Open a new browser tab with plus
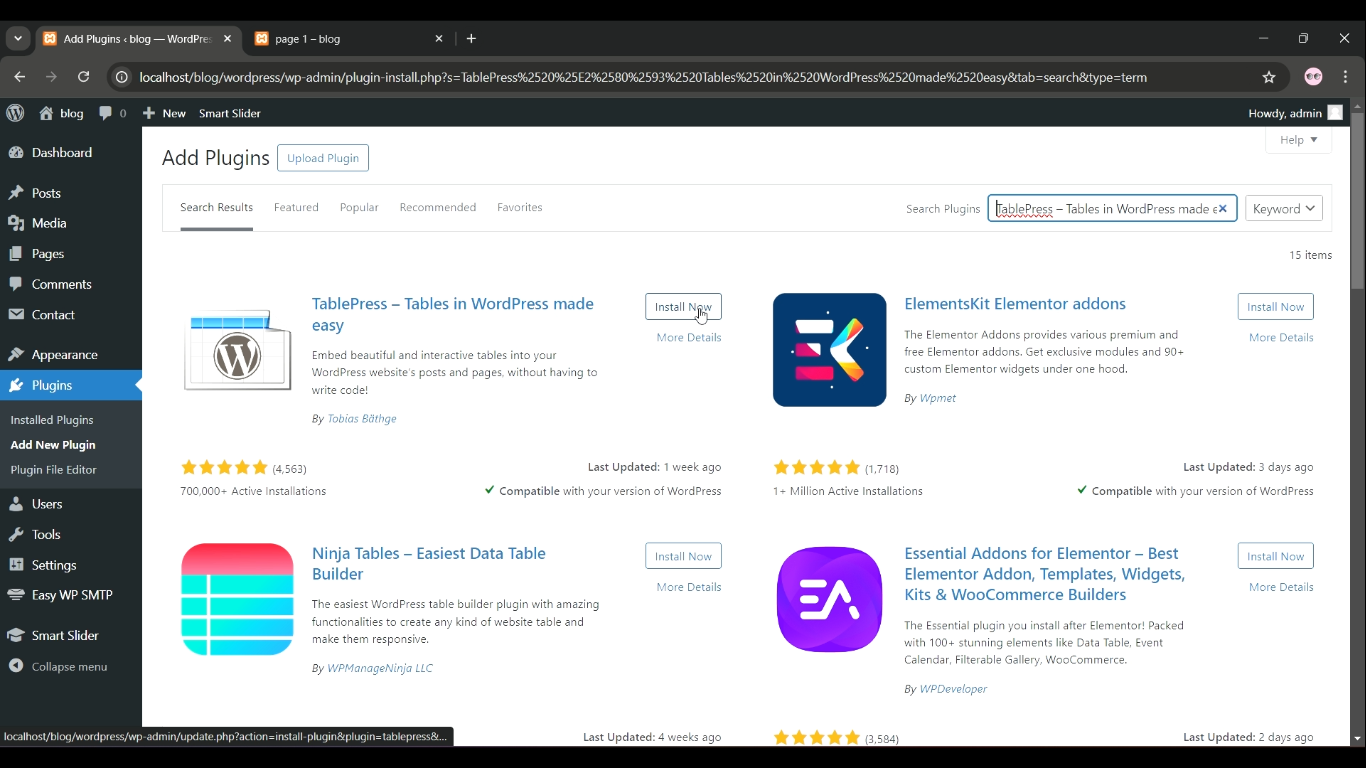Screen dimensions: 1366x768 tap(471, 39)
